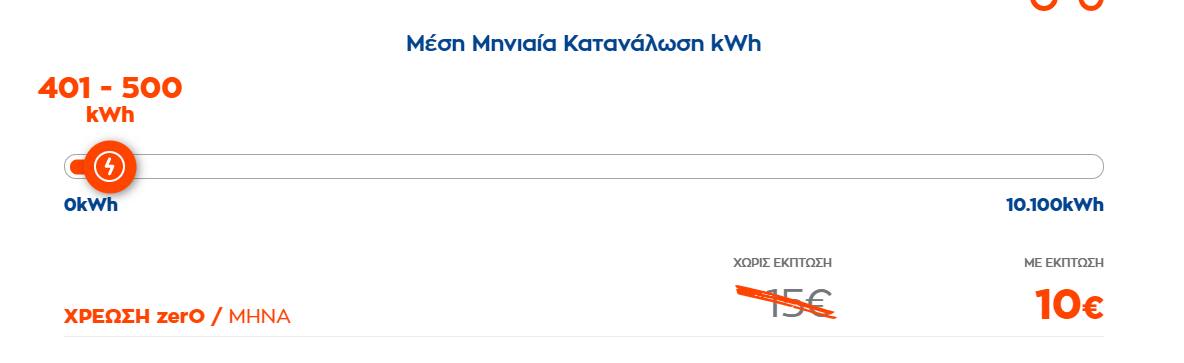Click the partially visible orange icon at top
This screenshot has height=363, width=1184.
[x=1056, y=5]
